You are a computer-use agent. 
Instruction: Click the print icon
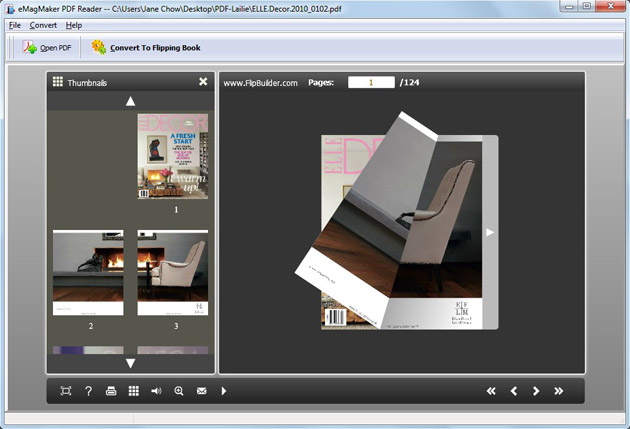(111, 391)
